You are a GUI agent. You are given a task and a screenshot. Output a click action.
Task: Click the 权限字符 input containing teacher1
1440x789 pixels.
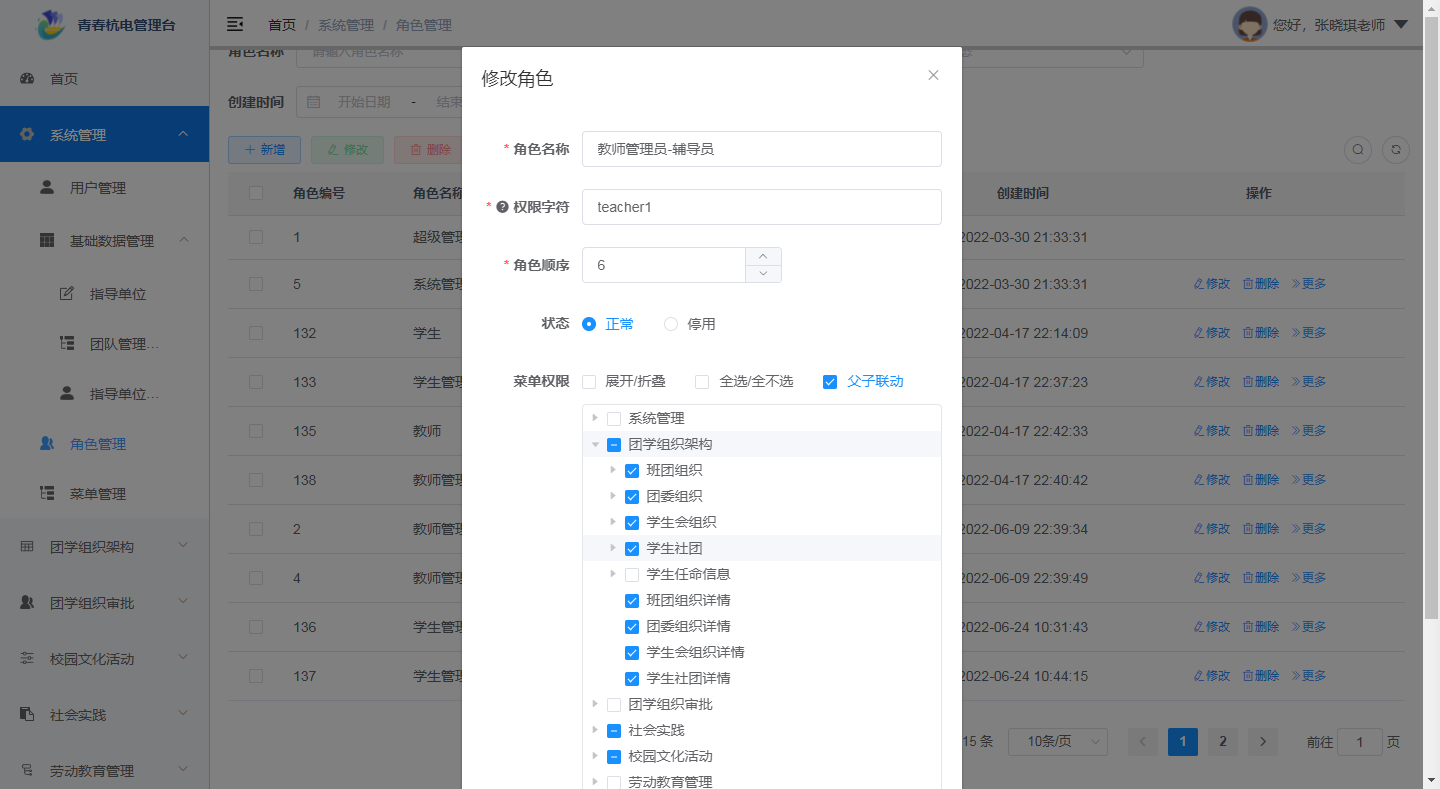tap(761, 207)
